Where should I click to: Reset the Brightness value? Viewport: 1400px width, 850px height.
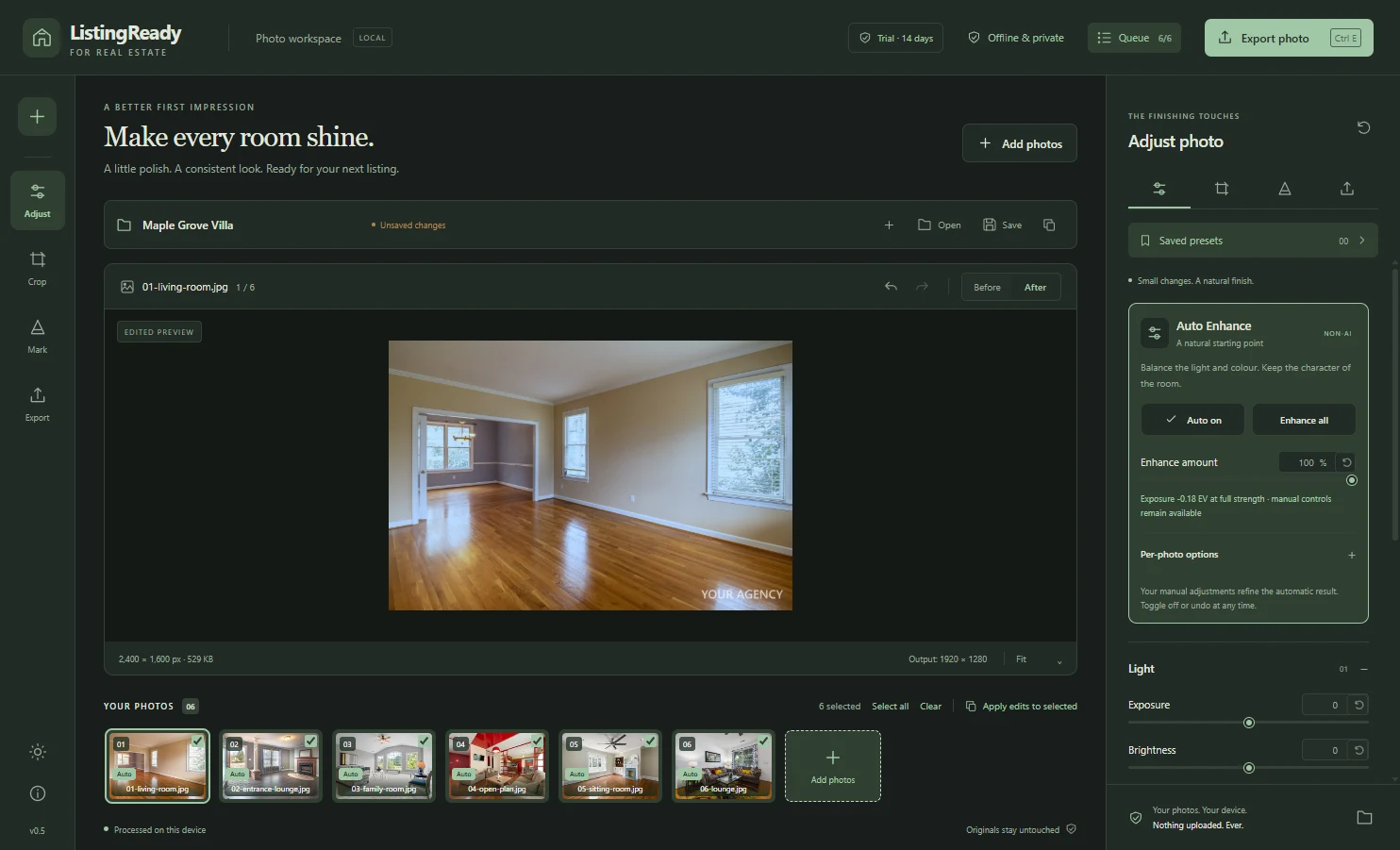click(1358, 750)
